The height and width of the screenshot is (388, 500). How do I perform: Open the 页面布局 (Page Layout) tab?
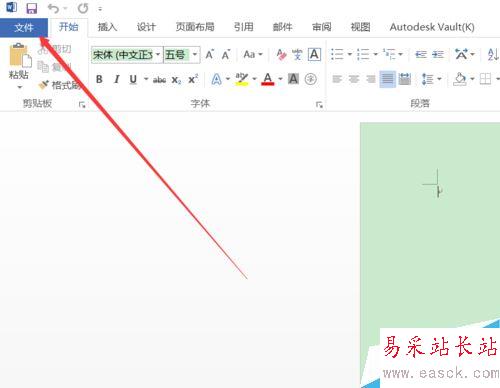[x=195, y=27]
